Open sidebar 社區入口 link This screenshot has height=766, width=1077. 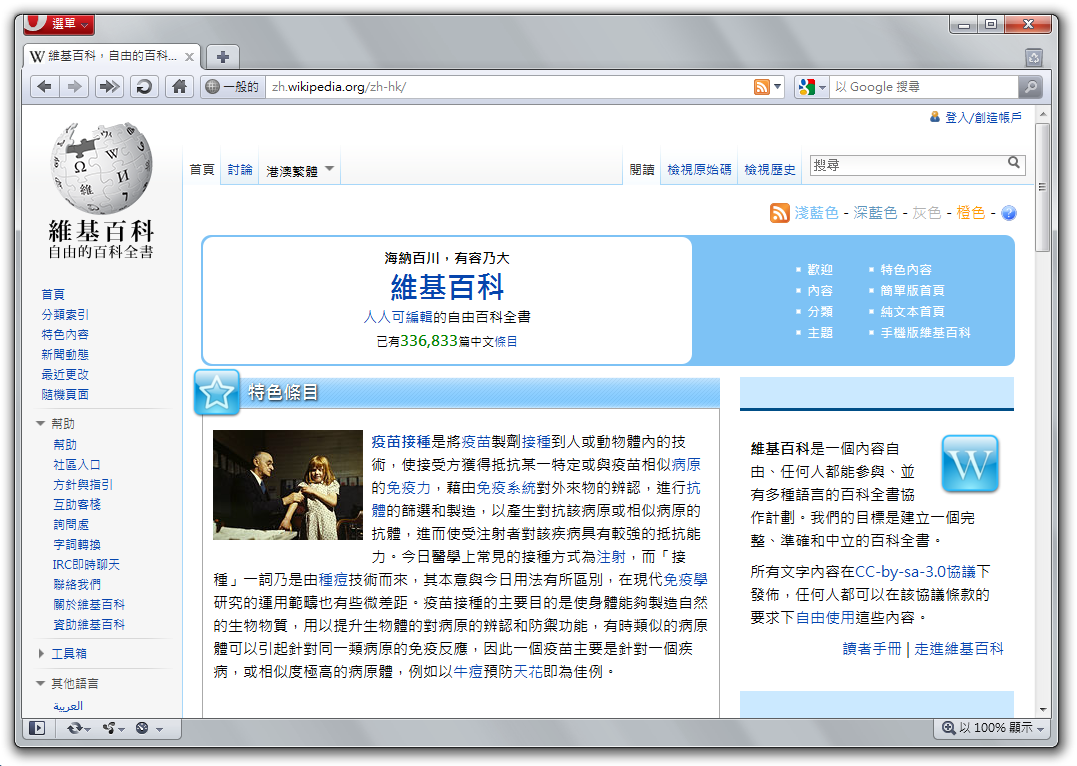tap(77, 465)
